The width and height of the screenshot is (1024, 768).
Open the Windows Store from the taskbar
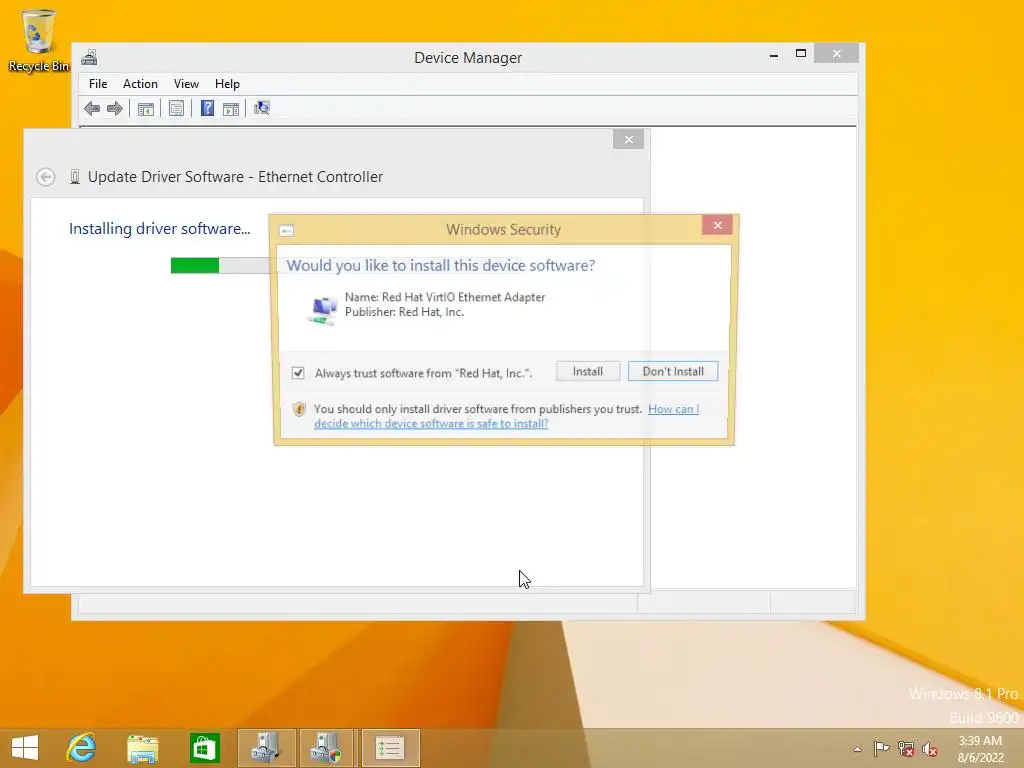(204, 748)
